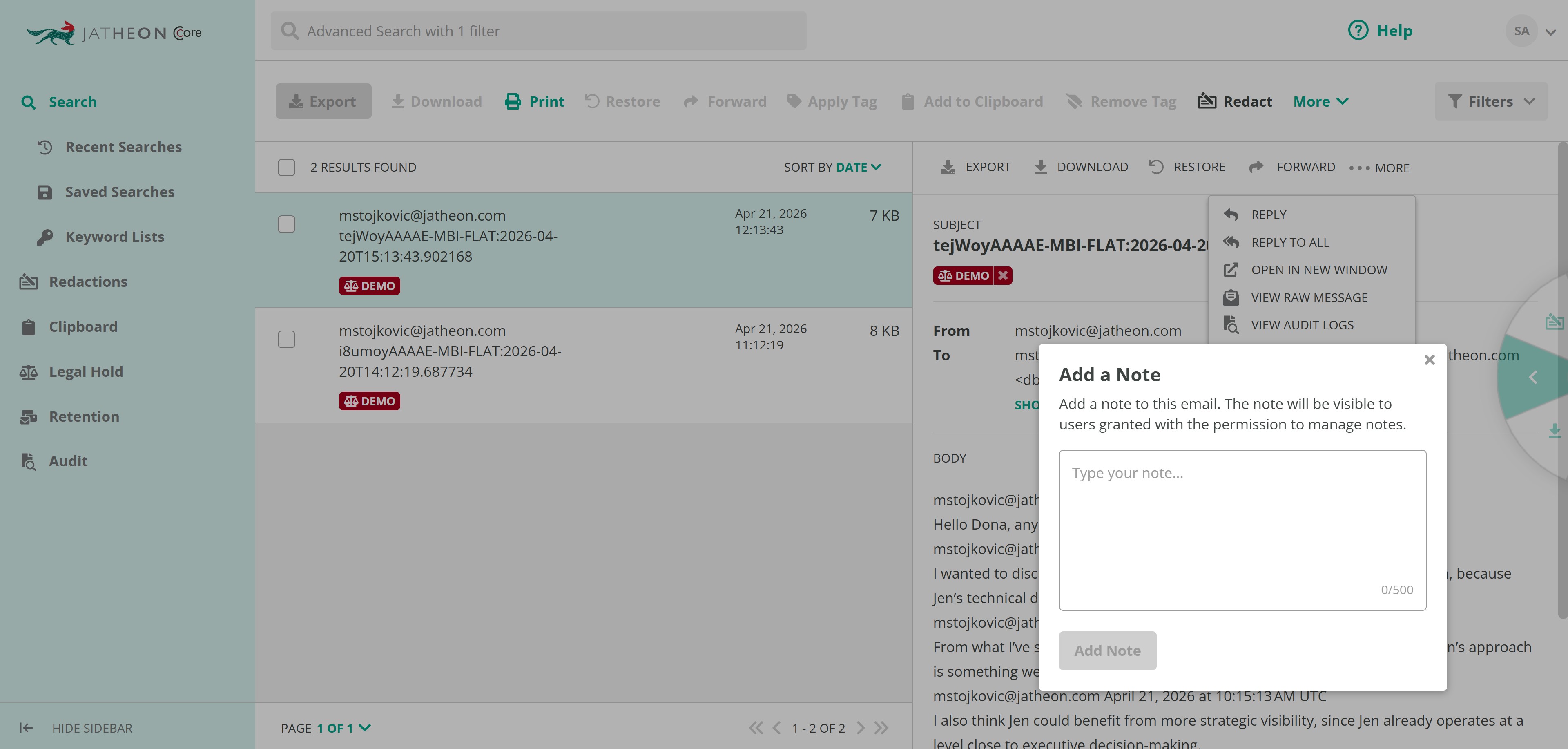Screen dimensions: 1568x749
Task: Click the Download toolbar button
Action: (x=437, y=101)
